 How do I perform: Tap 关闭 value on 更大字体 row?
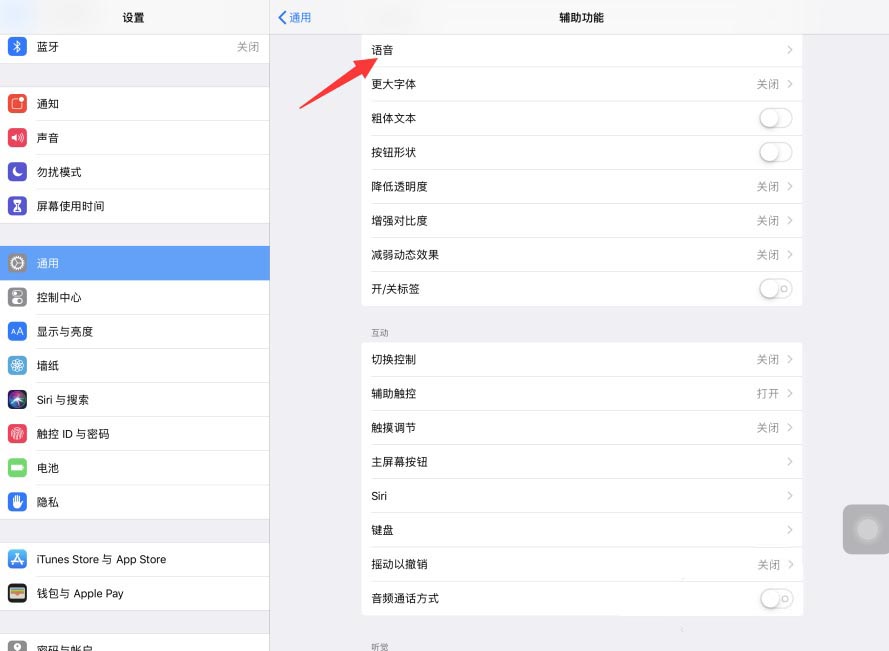(x=768, y=84)
